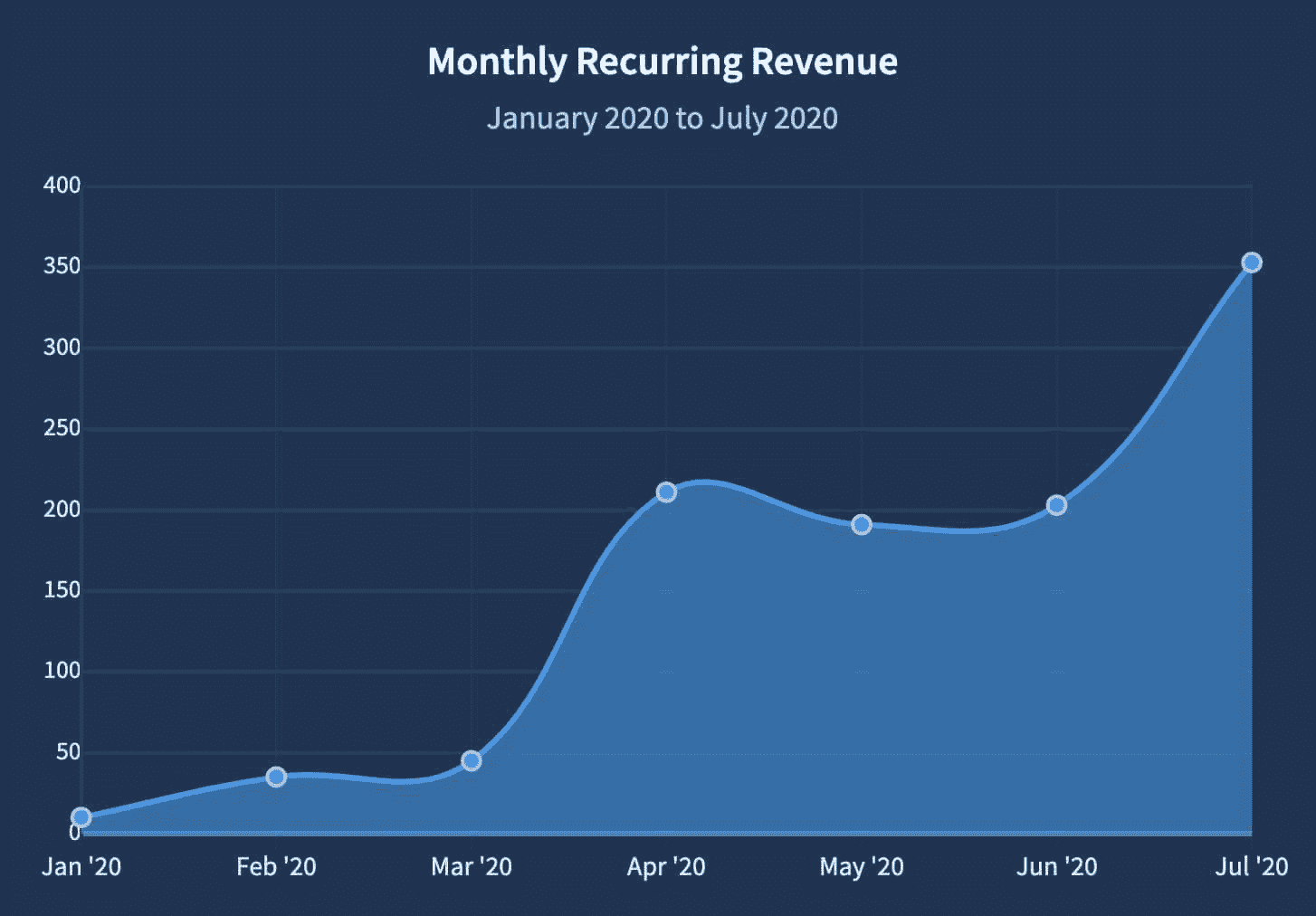The height and width of the screenshot is (916, 1316).
Task: Select the 100 y-axis tick label
Action: pos(62,671)
